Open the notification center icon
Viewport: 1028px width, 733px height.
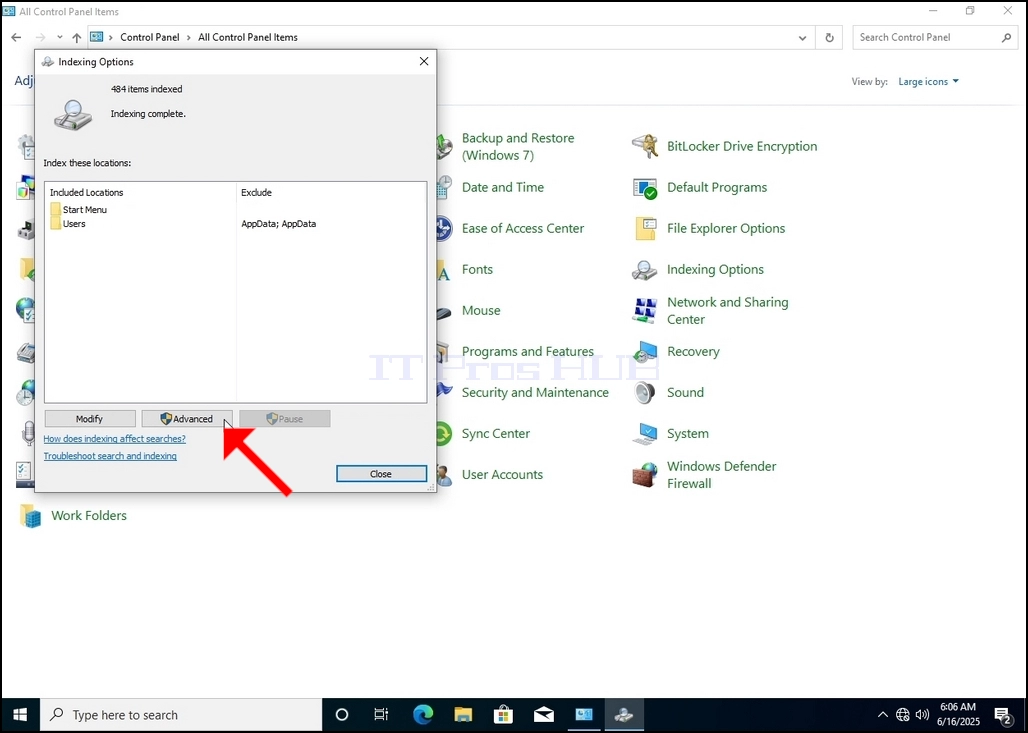coord(1003,715)
